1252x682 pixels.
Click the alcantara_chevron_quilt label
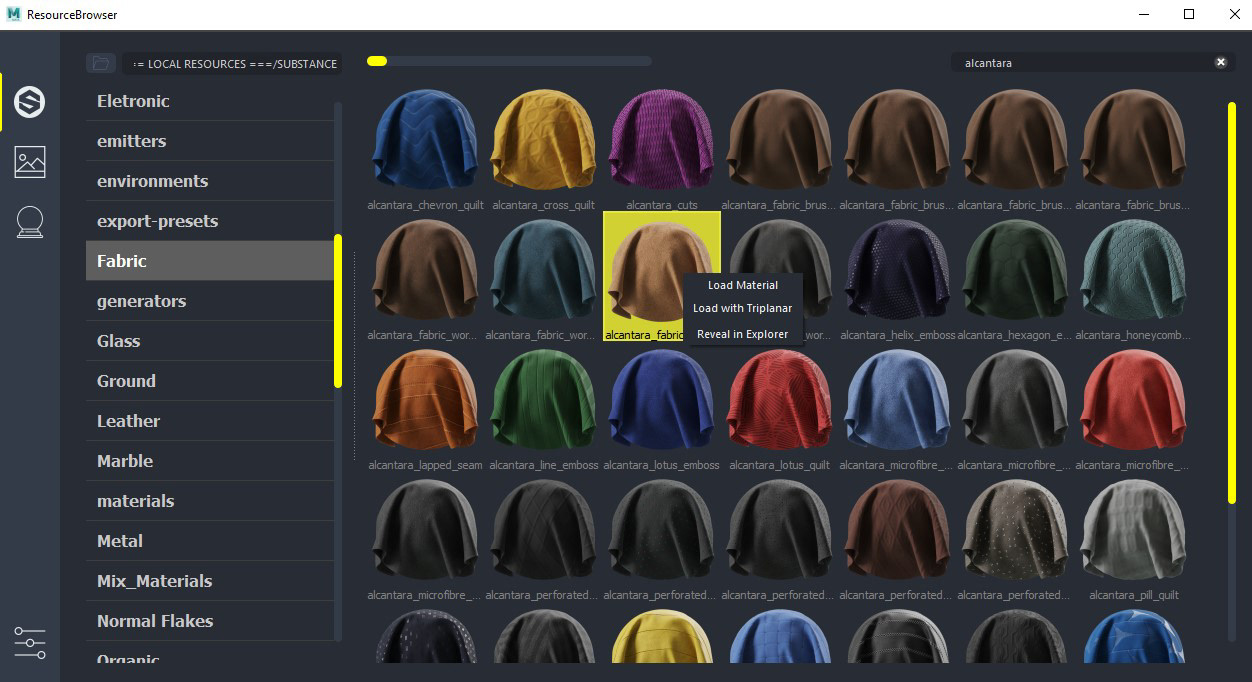tap(425, 205)
